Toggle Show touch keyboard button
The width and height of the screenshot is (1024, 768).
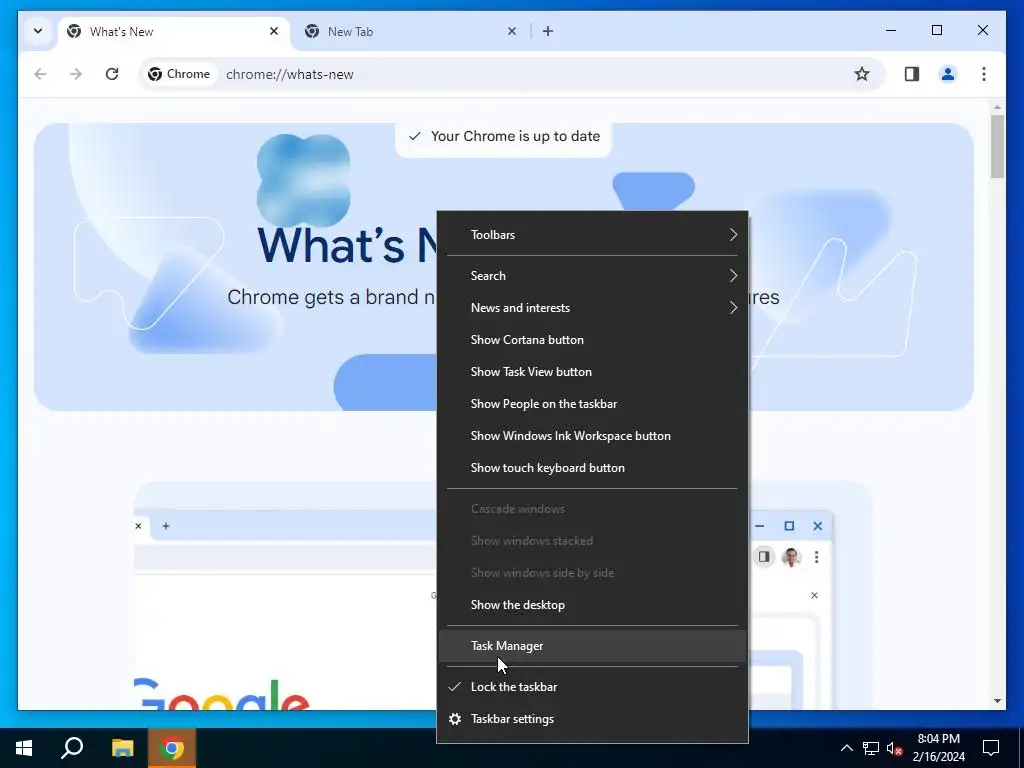(x=592, y=468)
